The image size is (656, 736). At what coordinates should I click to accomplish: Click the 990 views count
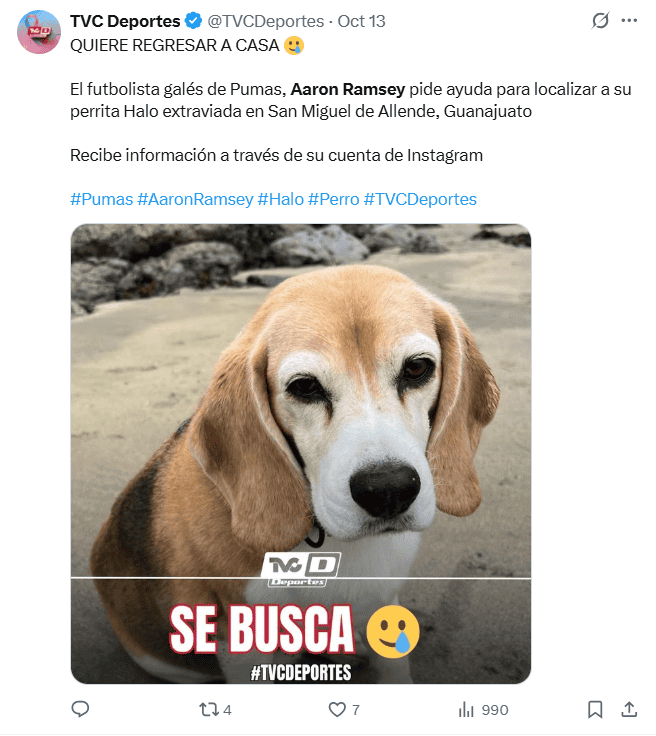click(495, 710)
